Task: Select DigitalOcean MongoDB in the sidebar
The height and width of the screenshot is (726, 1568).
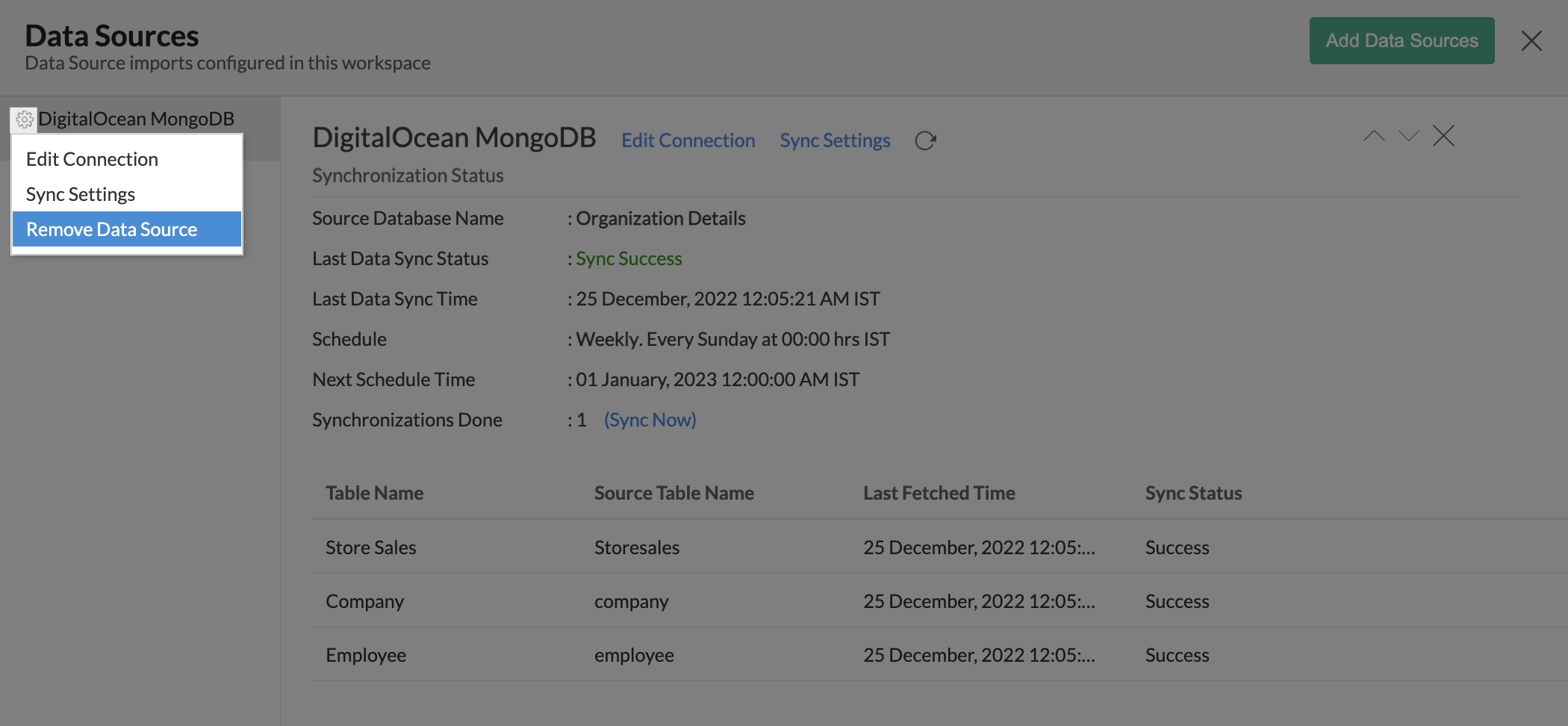Action: point(137,120)
